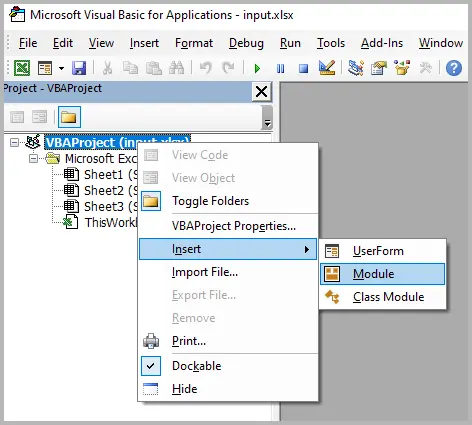Click the Toolbox wrench and hammer icon
Image resolution: width=472 pixels, height=425 pixels.
[x=426, y=68]
